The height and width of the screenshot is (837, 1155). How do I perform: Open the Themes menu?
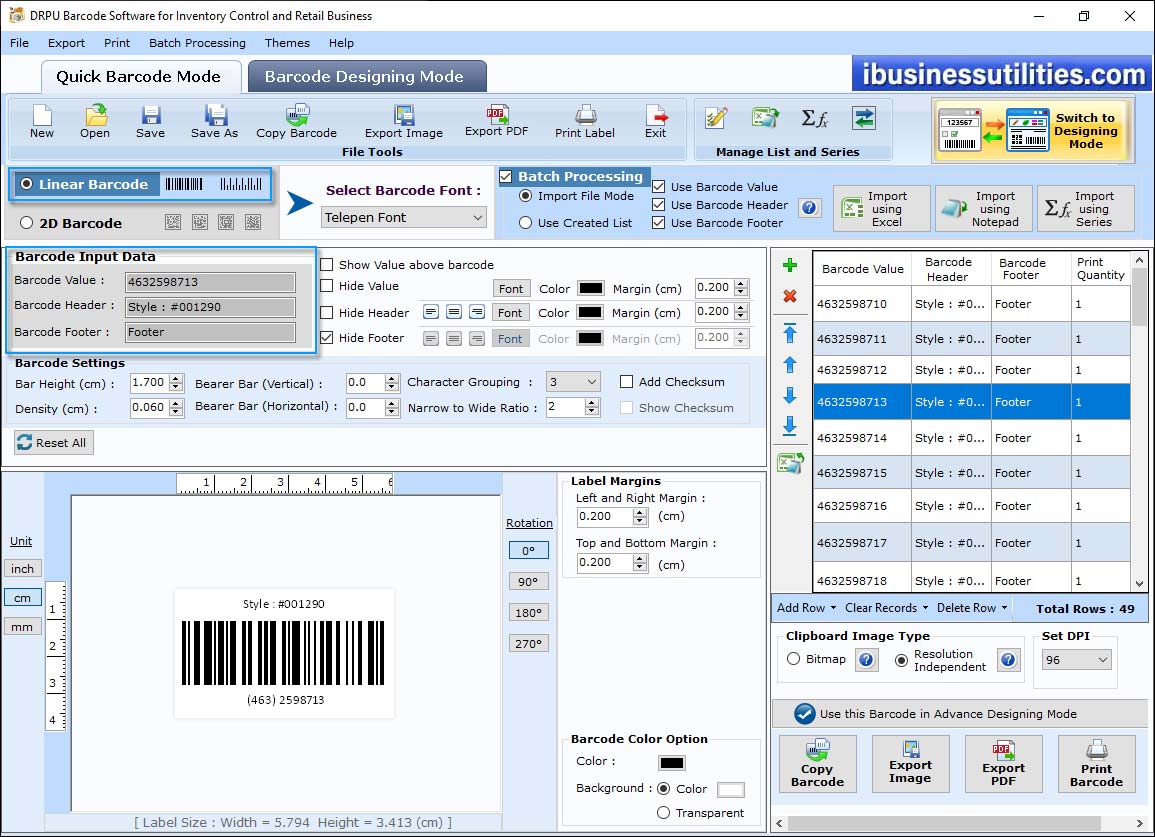click(x=287, y=43)
